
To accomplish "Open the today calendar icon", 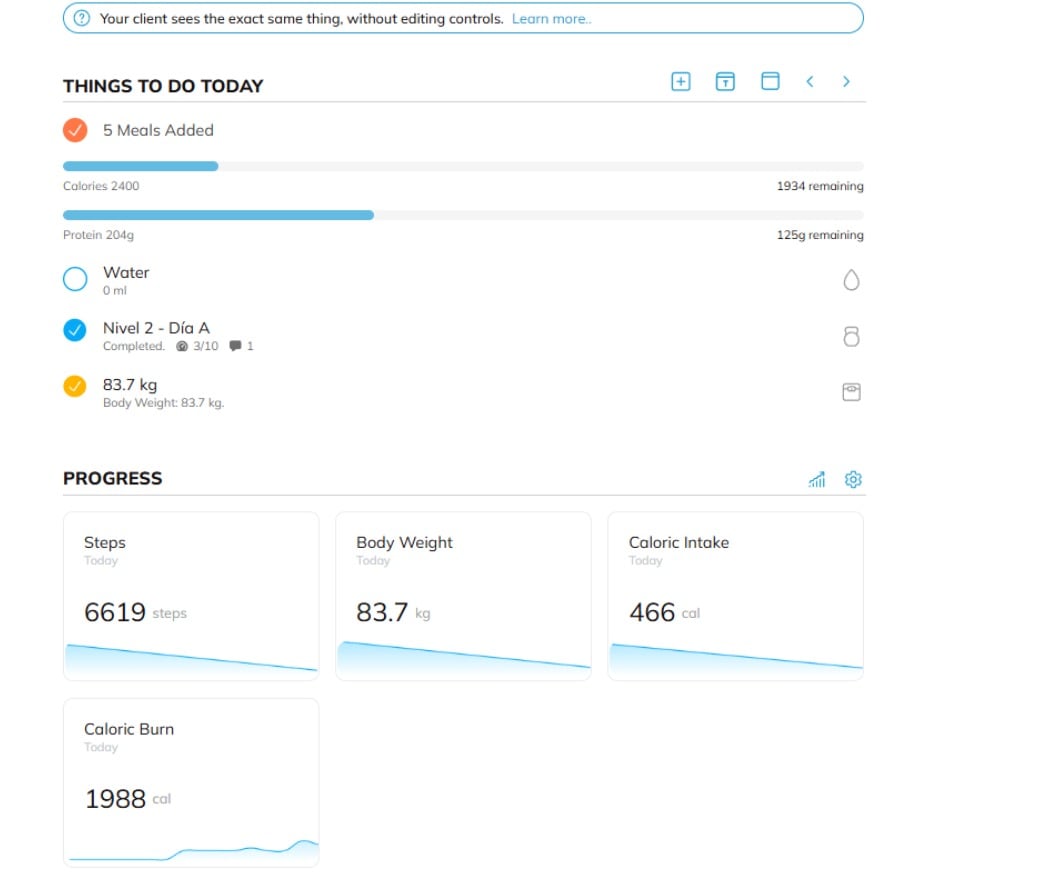I will 725,82.
